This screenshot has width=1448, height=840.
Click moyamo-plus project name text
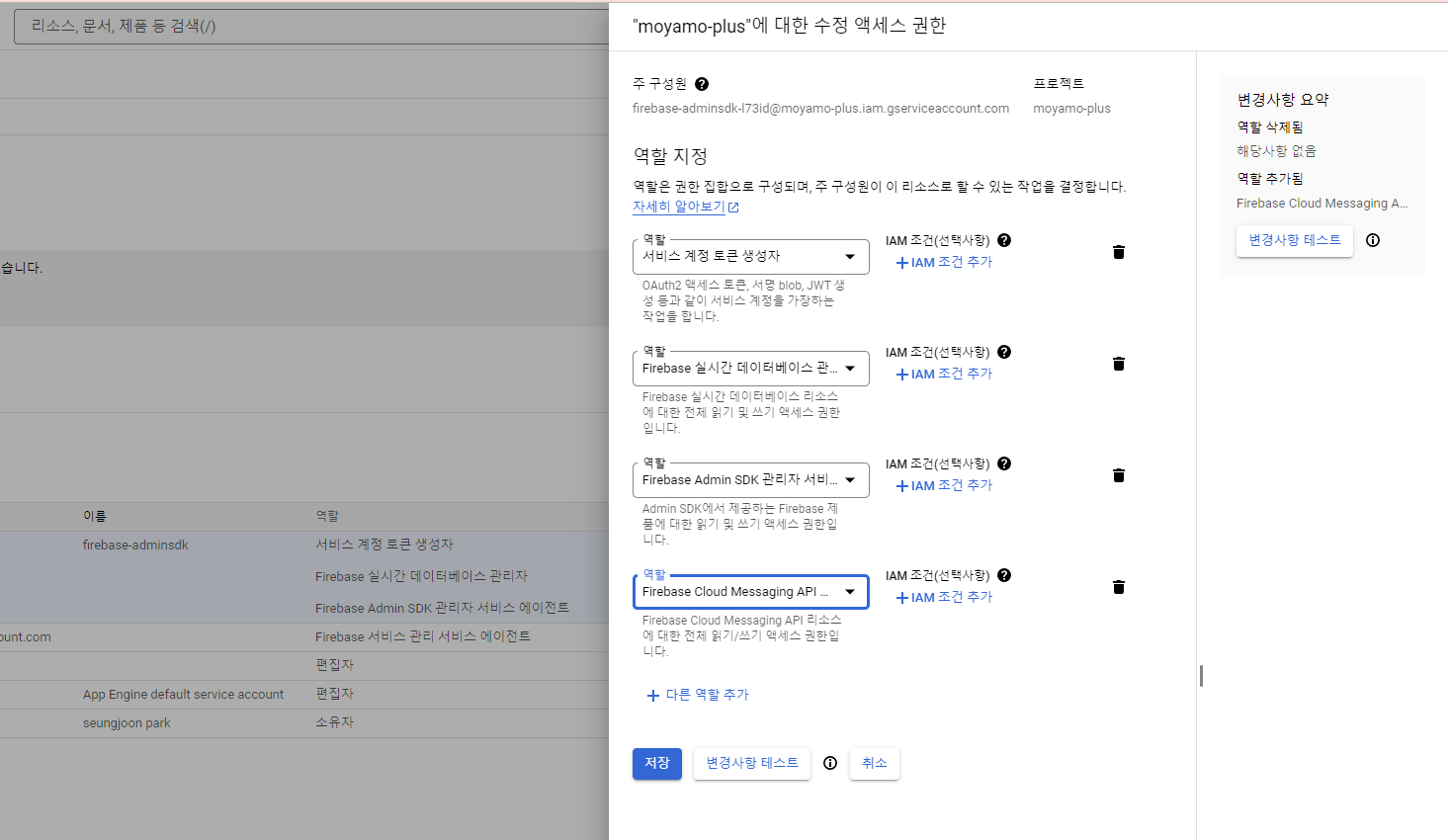pos(1072,109)
